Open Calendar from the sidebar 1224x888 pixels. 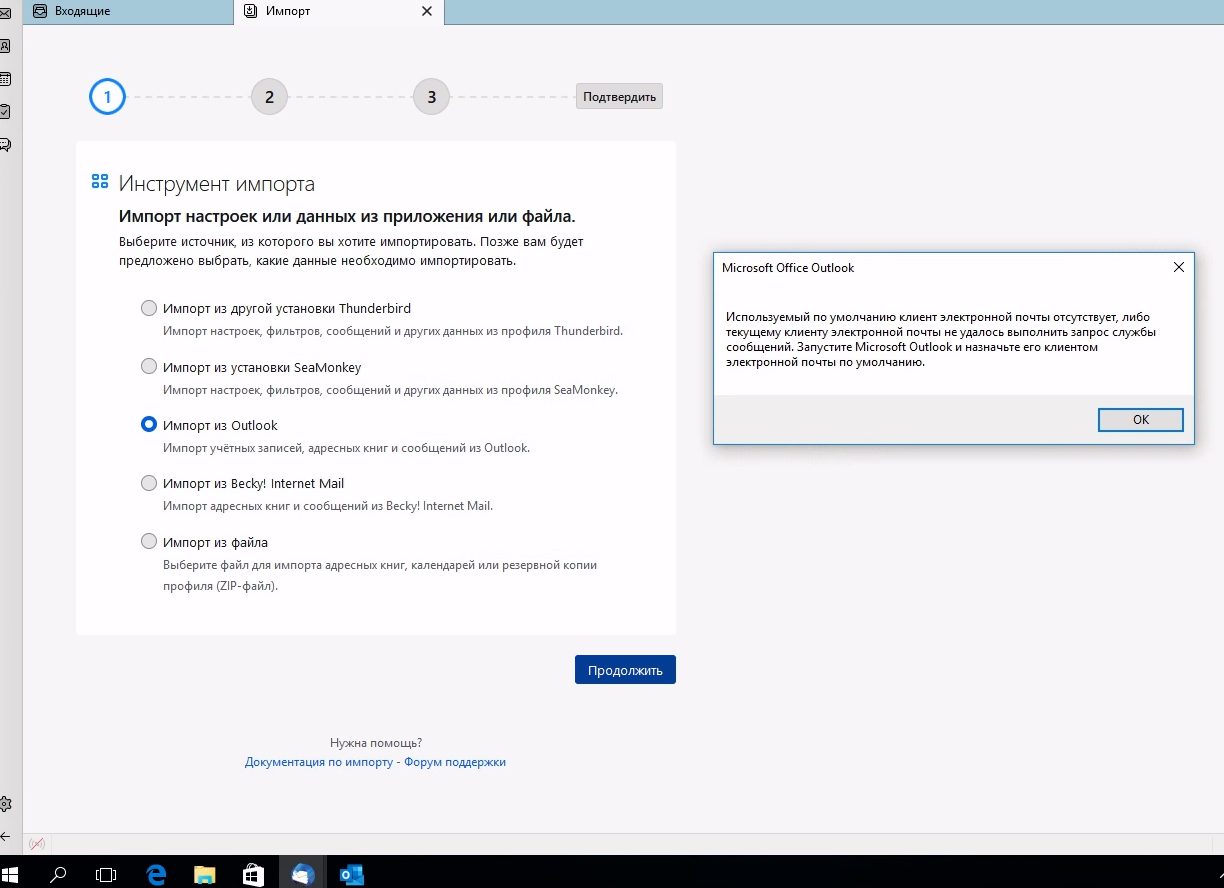pyautogui.click(x=5, y=78)
